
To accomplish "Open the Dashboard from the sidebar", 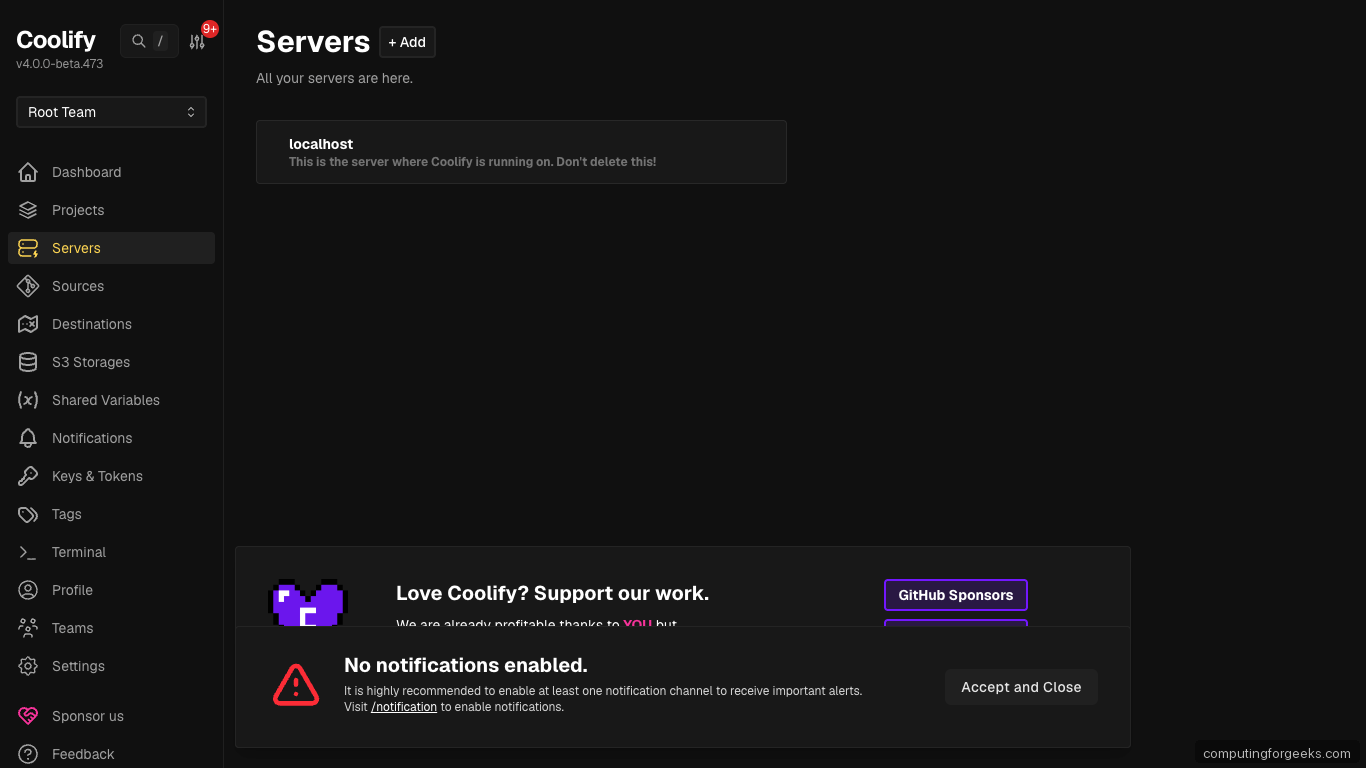I will 86,172.
